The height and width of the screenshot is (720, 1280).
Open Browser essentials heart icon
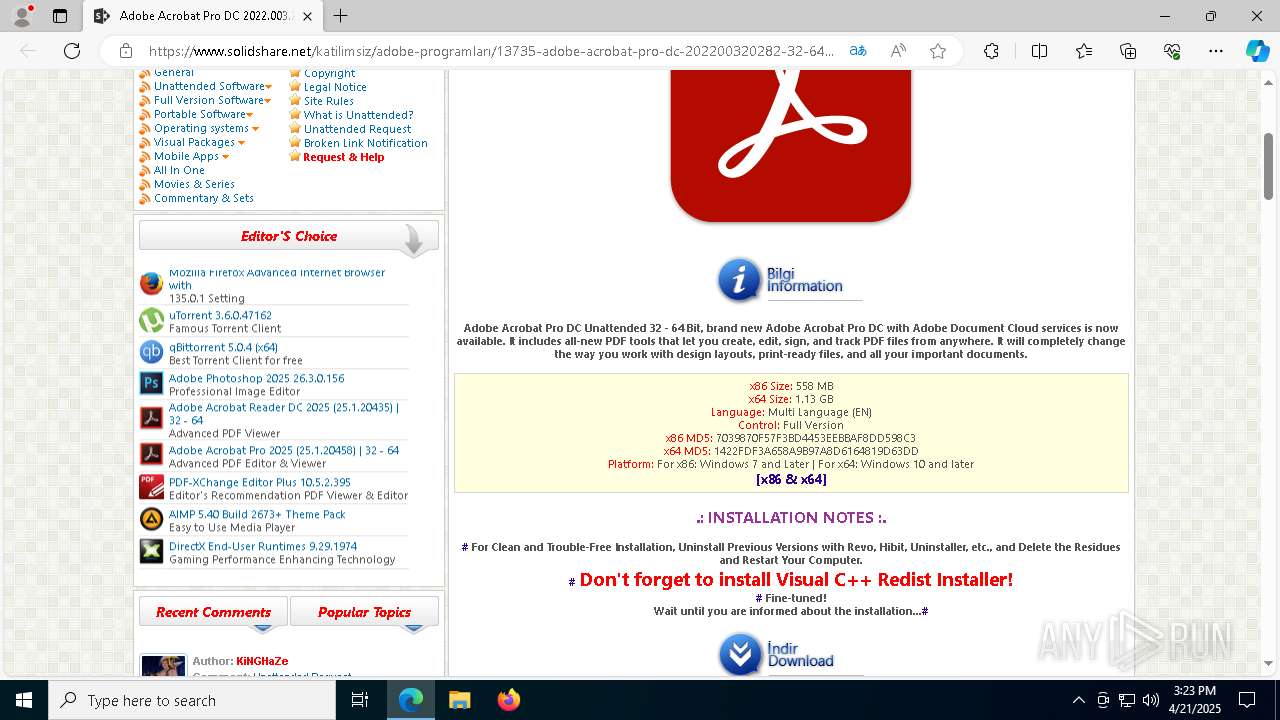click(1172, 51)
